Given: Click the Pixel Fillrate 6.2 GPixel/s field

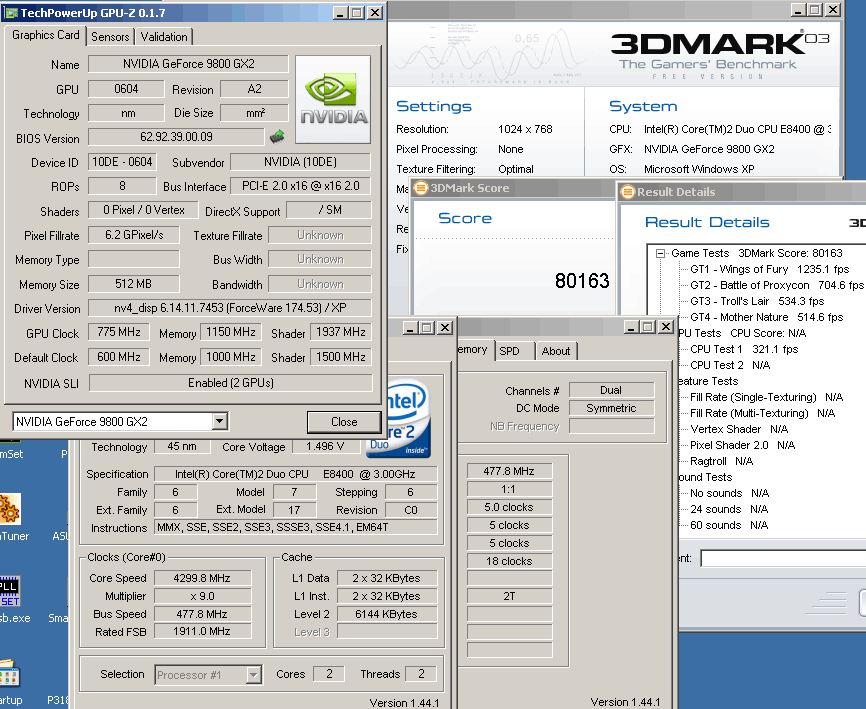Looking at the screenshot, I should (x=134, y=235).
